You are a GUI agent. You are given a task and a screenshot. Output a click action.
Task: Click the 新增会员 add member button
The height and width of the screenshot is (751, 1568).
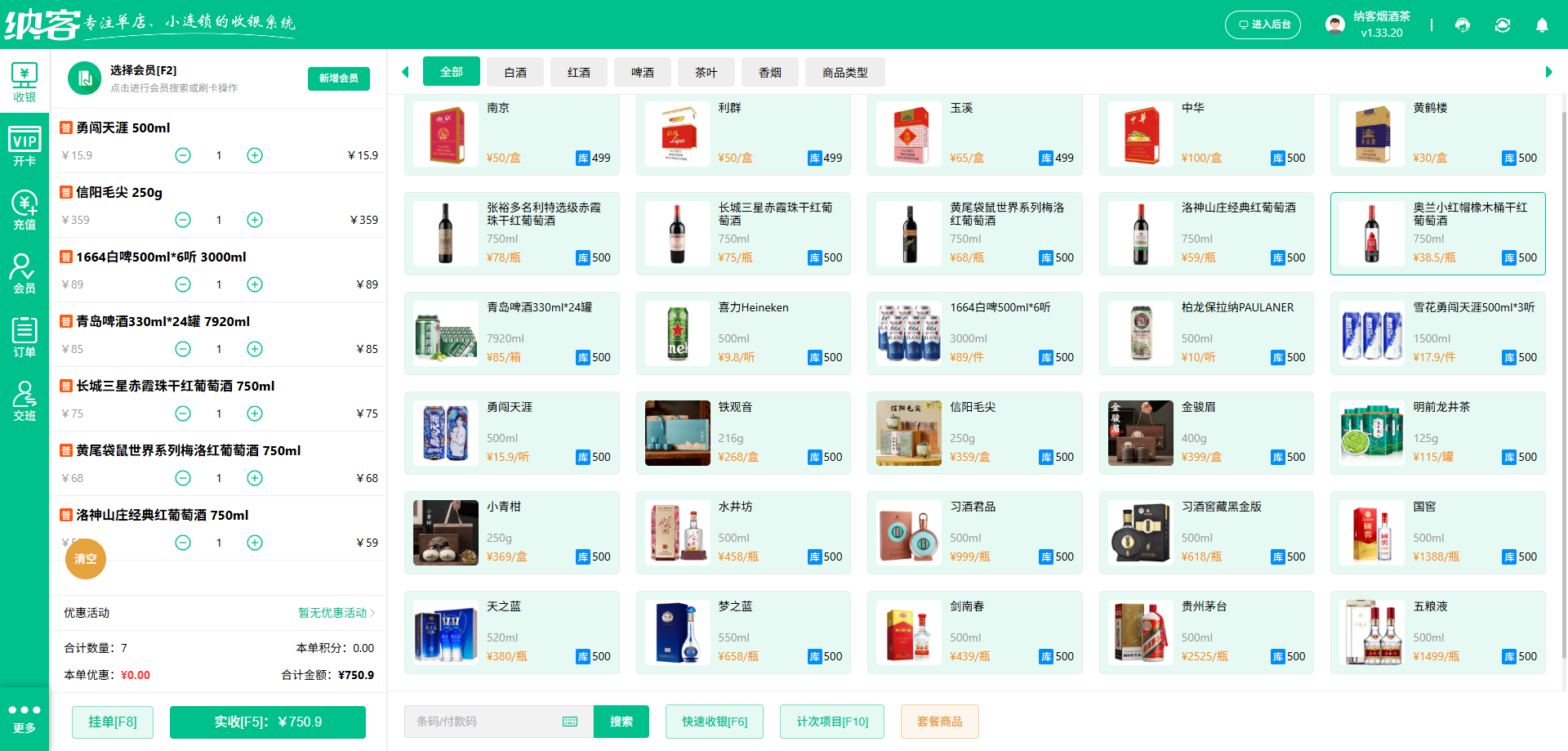coord(338,78)
